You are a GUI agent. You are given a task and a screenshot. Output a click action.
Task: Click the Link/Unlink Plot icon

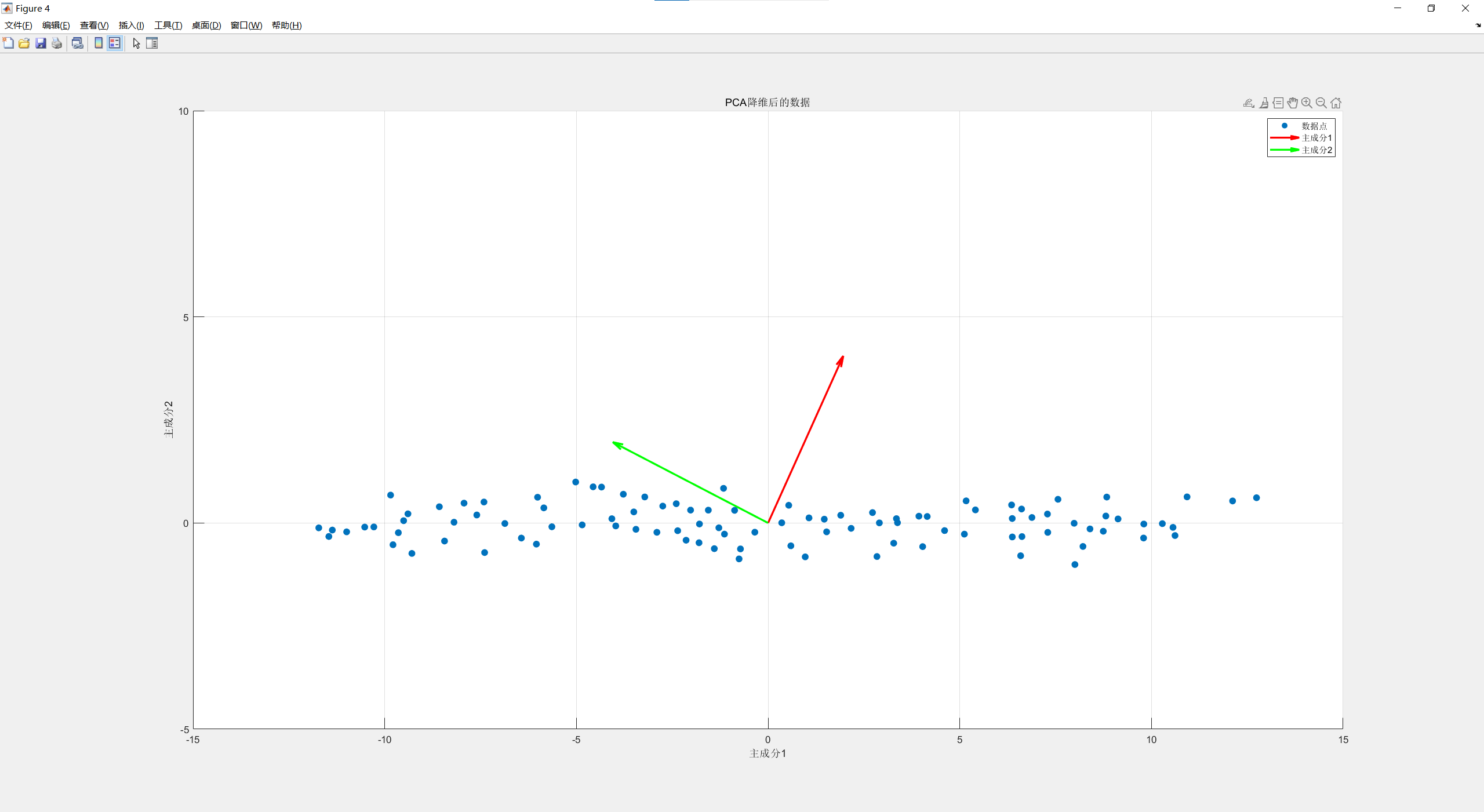point(77,43)
